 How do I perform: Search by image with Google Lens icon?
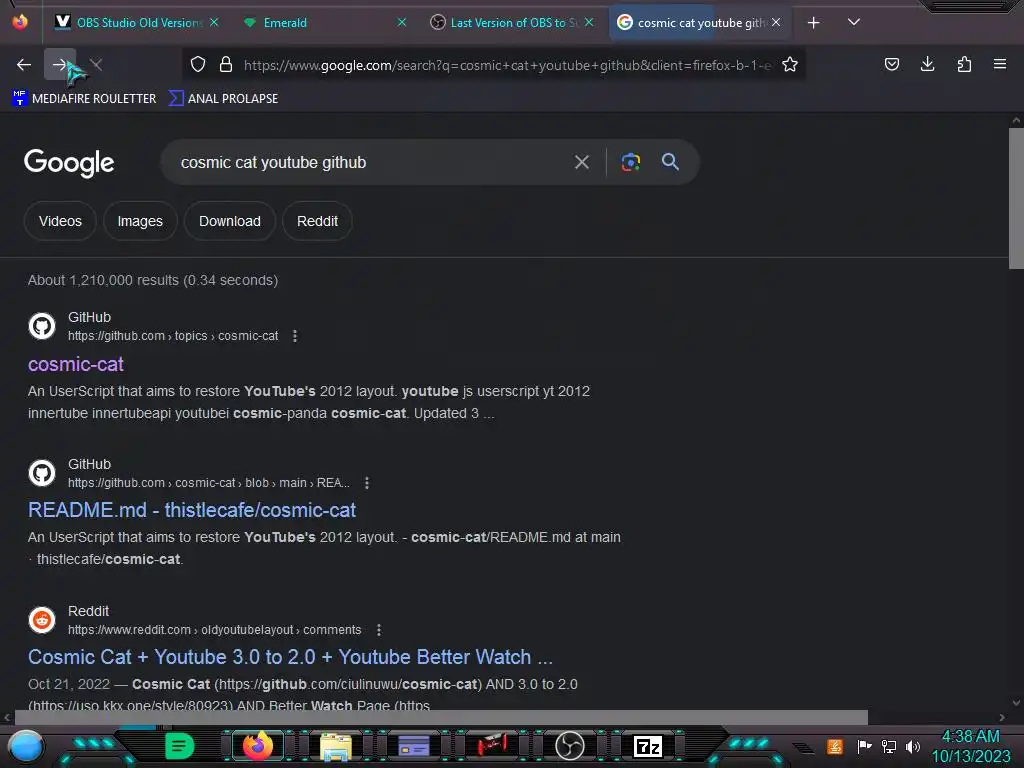coord(631,162)
